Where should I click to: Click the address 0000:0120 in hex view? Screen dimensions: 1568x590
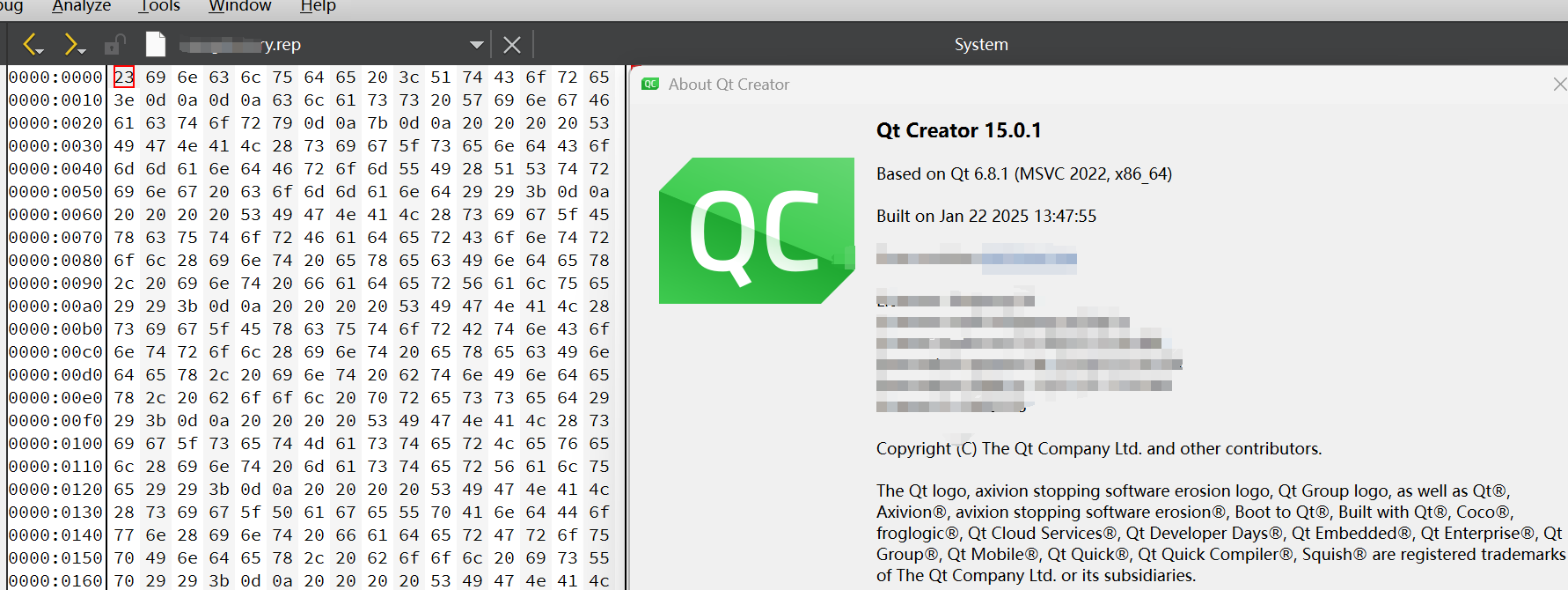coord(55,490)
